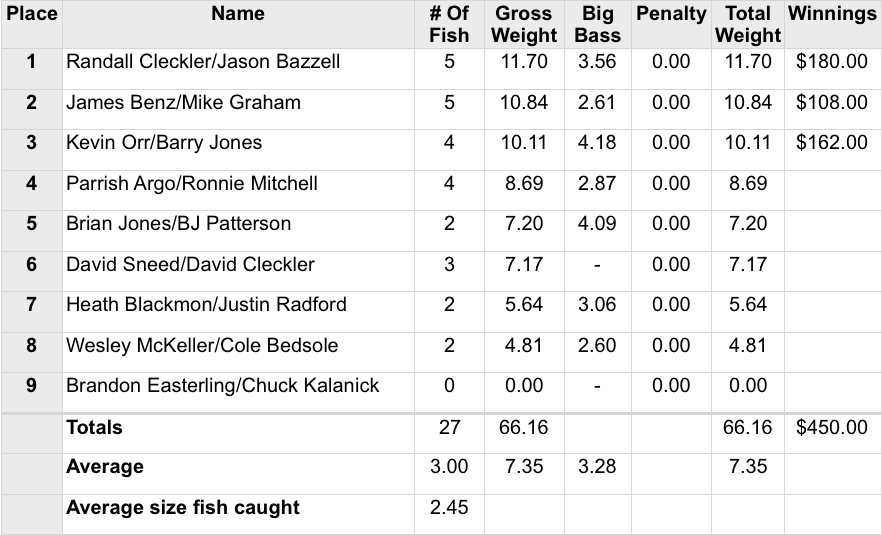The width and height of the screenshot is (882, 535).
Task: Click the Average size fish caught label
Action: coord(182,508)
